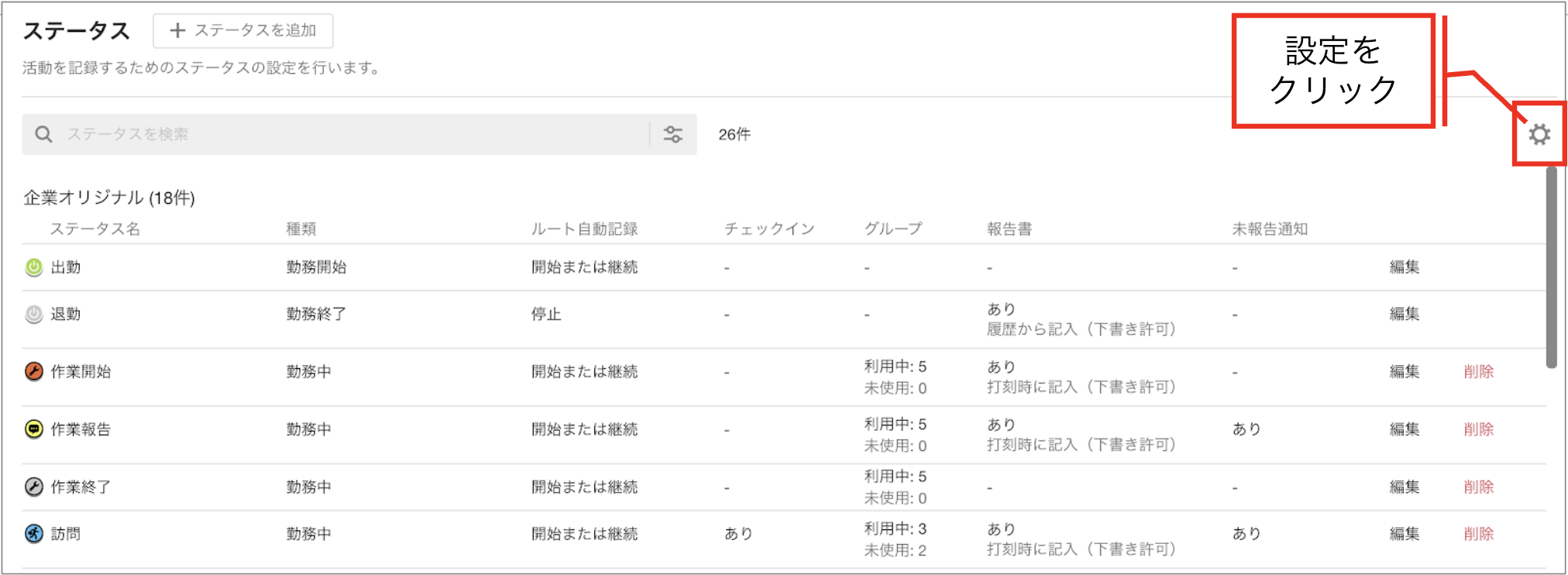
Task: Click the 未報告通知 column header
Action: pos(1270,229)
